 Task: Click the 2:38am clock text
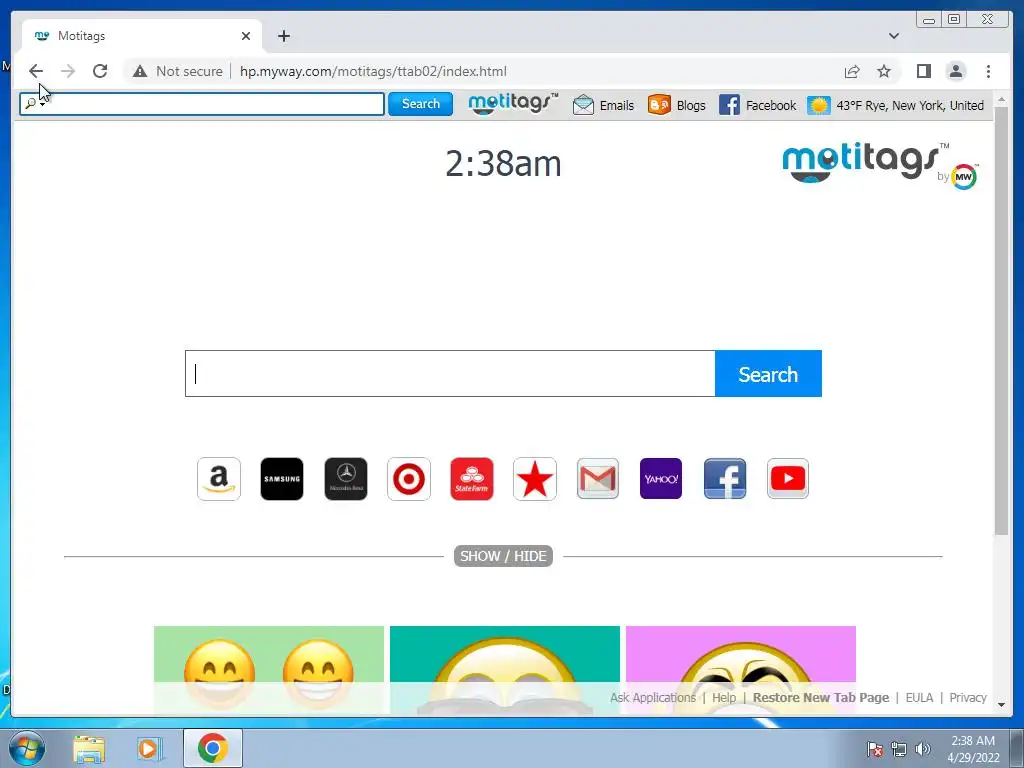pos(503,164)
